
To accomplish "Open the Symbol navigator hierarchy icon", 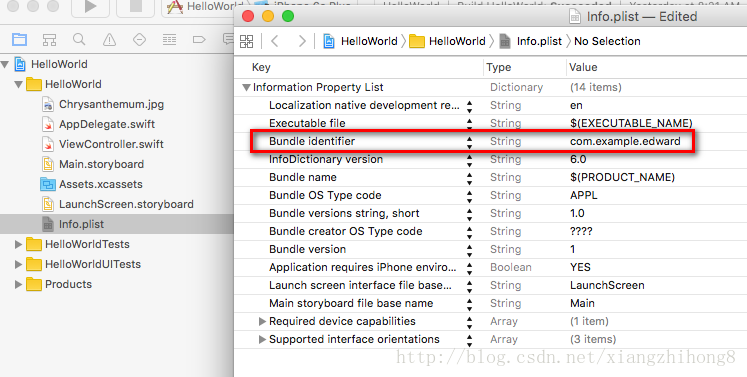I will click(x=50, y=40).
